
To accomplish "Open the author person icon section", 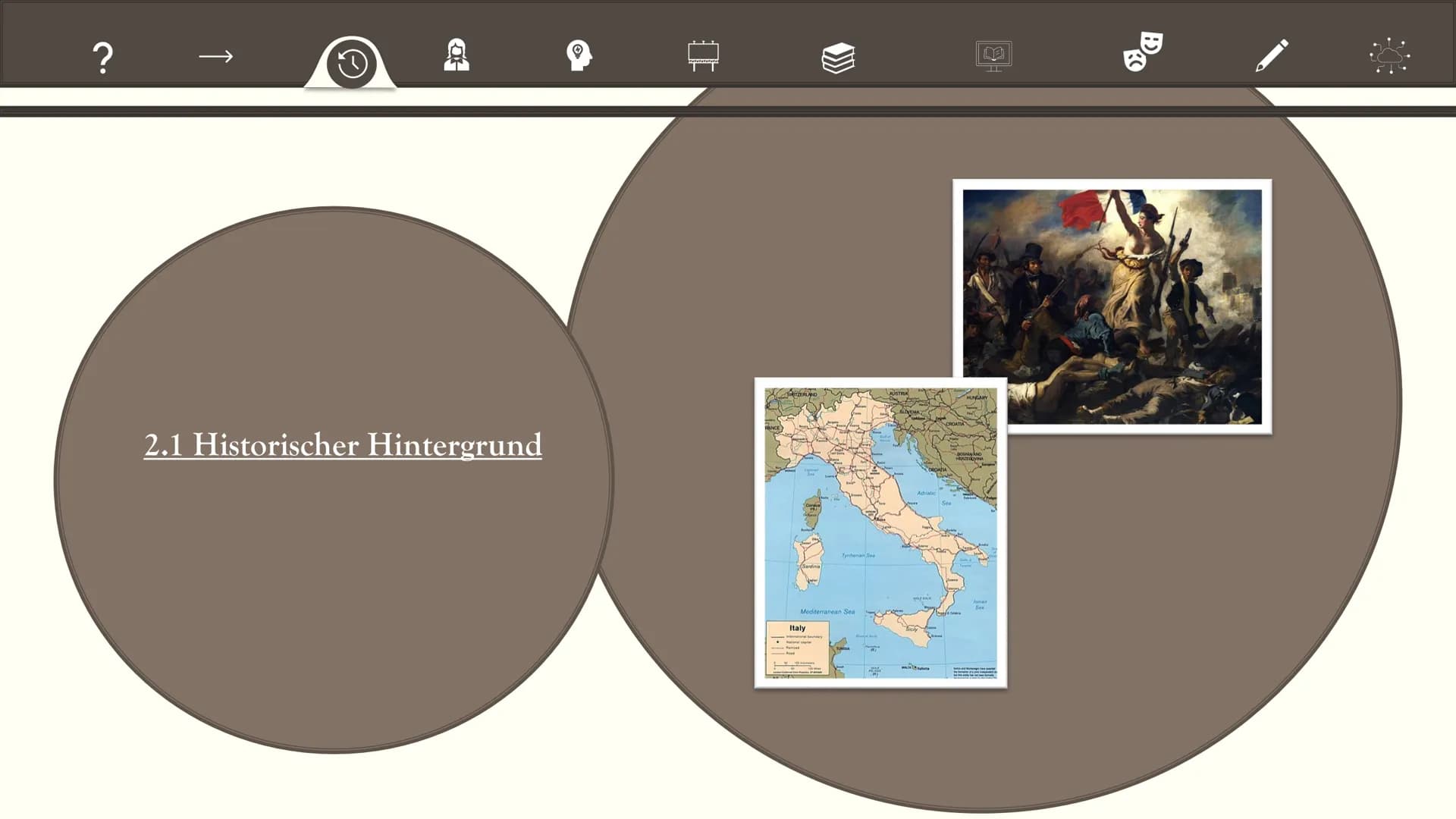I will pyautogui.click(x=457, y=55).
